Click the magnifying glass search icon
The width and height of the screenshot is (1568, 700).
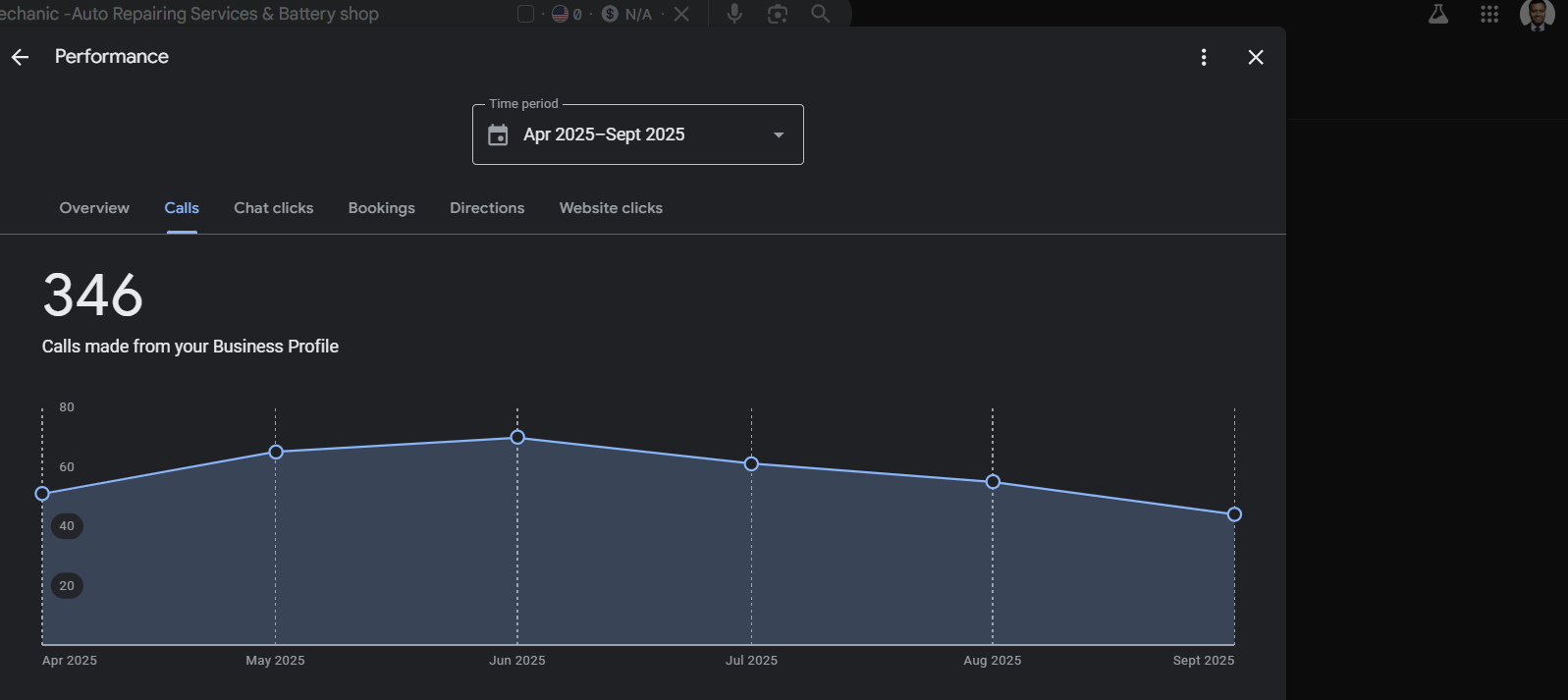(821, 14)
